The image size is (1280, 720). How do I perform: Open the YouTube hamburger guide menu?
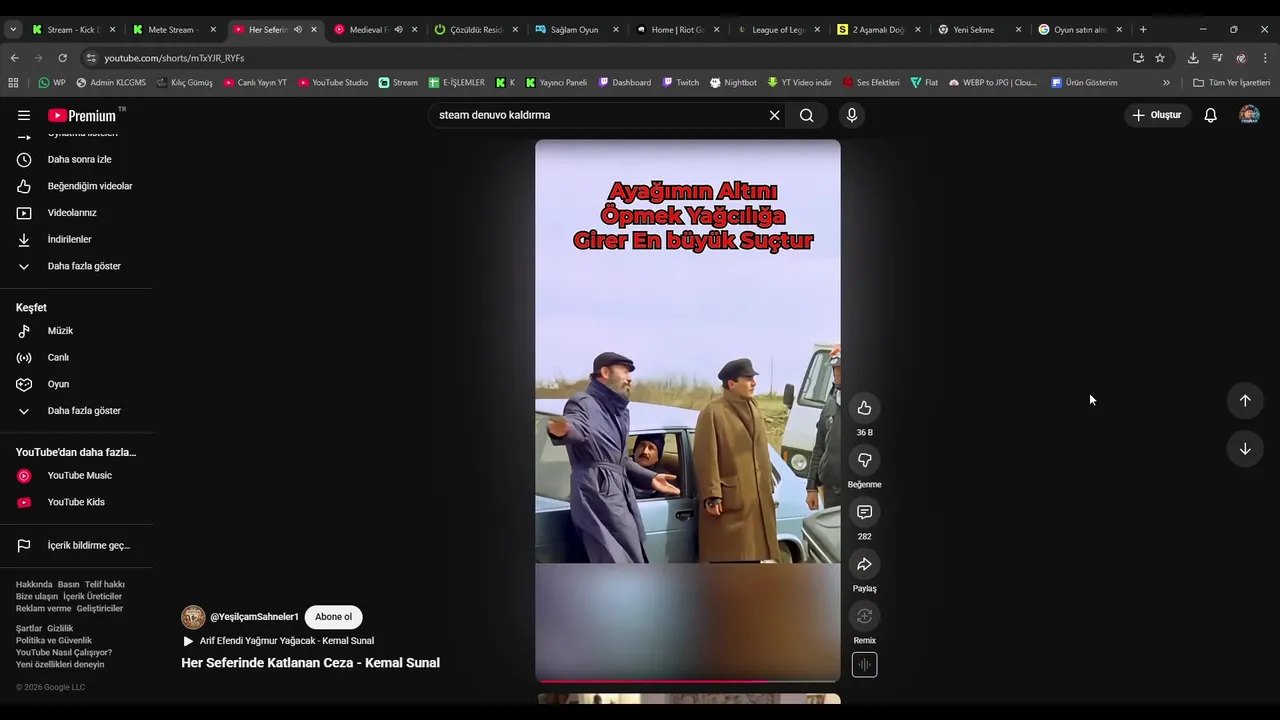24,115
